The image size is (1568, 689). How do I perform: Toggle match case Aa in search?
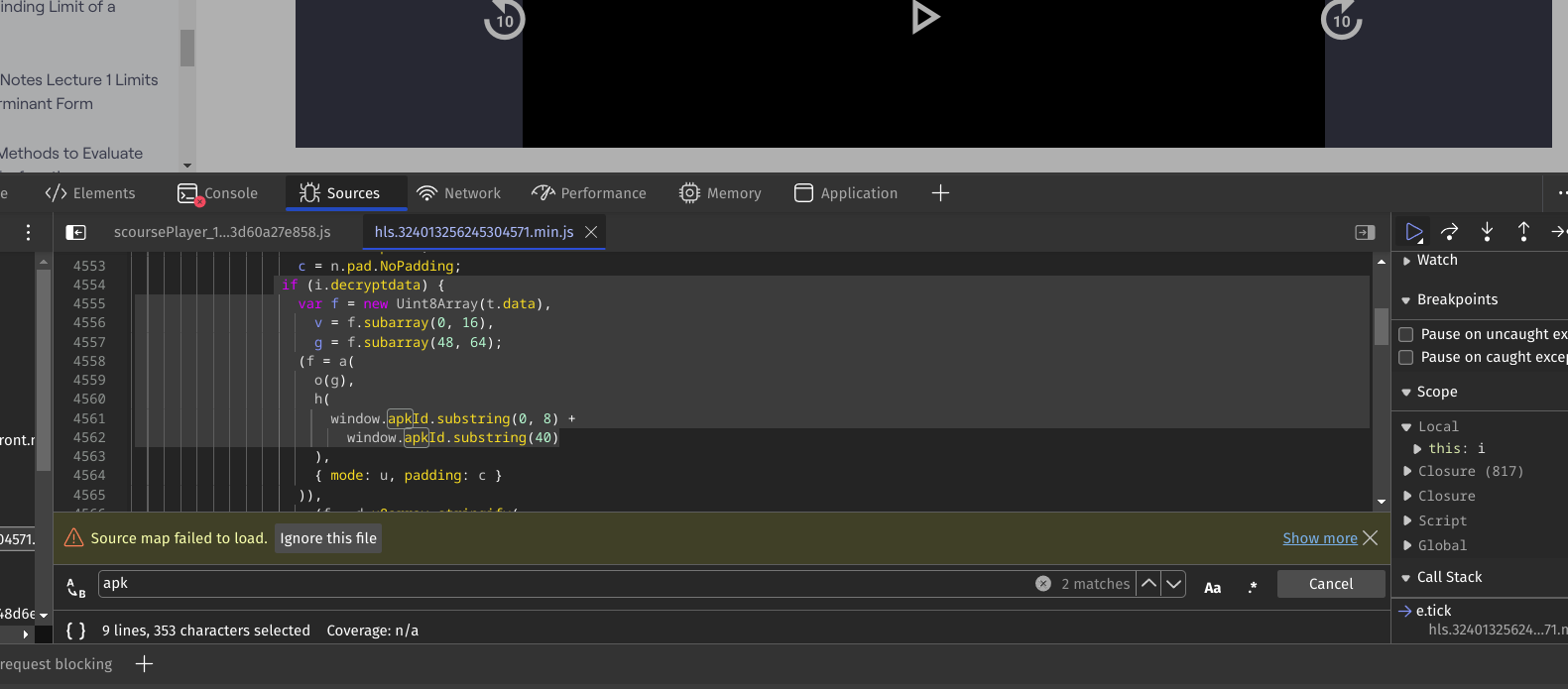pos(1212,587)
